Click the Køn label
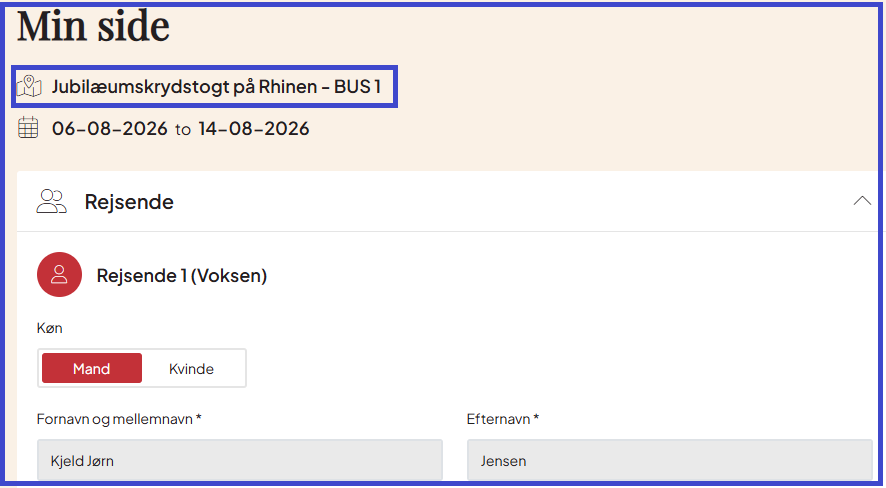 pos(50,328)
